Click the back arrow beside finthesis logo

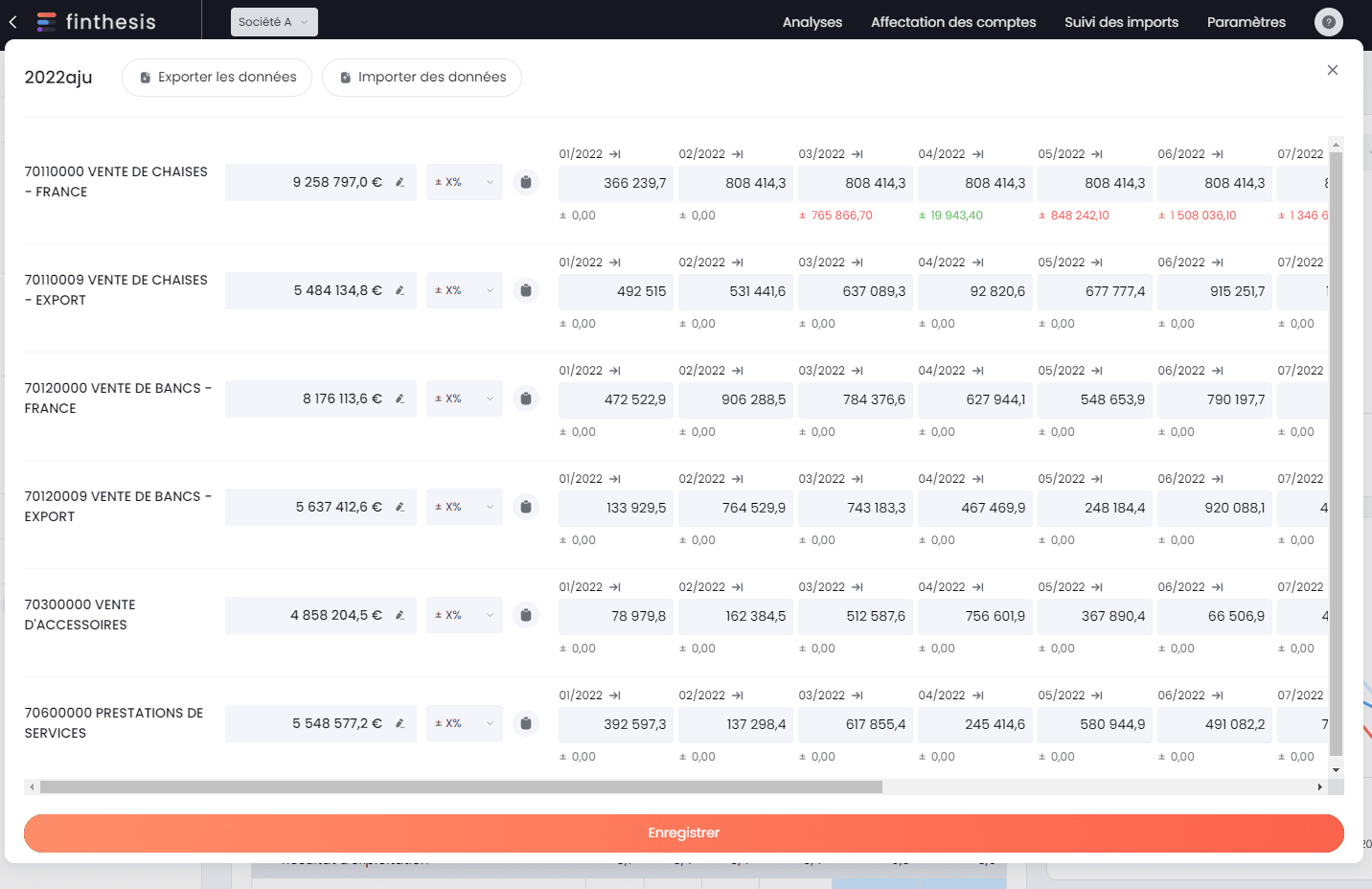(x=13, y=22)
